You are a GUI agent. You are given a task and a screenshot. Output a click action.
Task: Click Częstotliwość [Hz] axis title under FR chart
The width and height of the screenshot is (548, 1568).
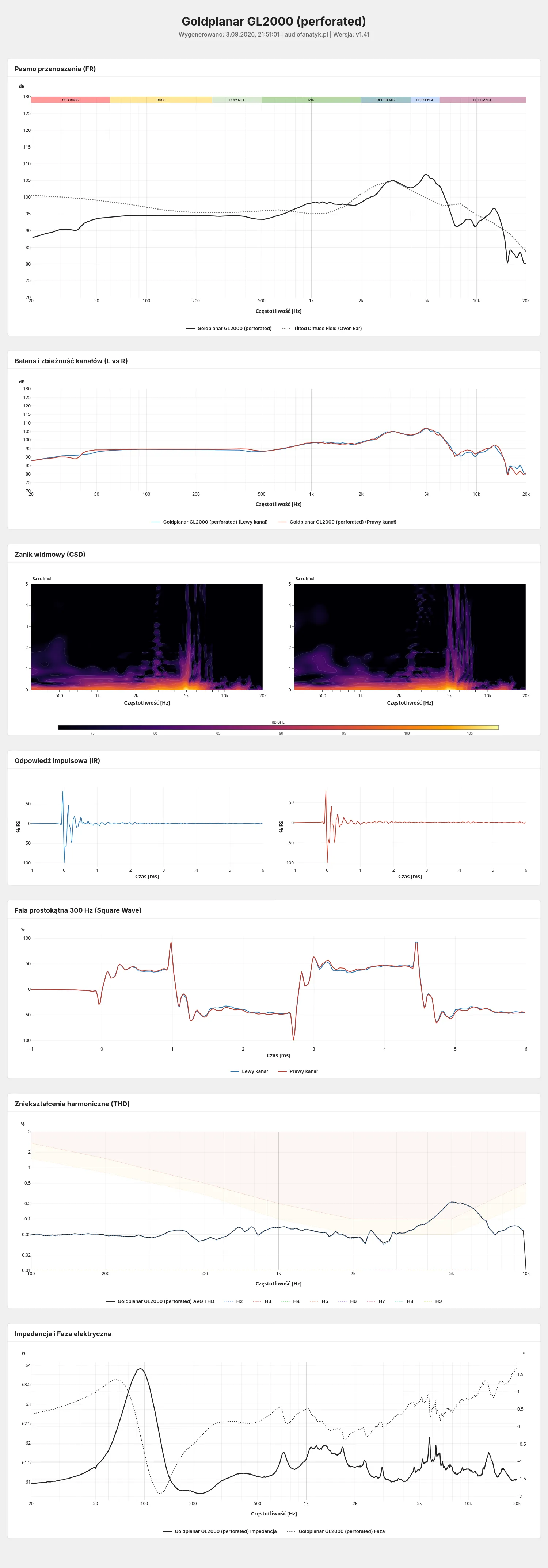tap(278, 311)
